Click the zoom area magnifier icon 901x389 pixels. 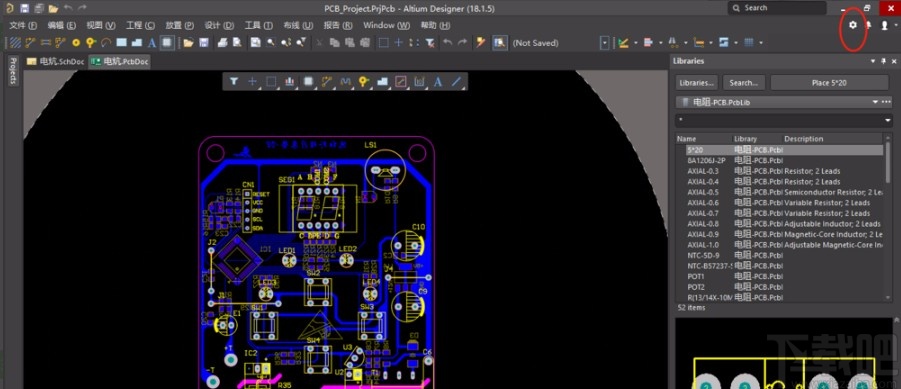(270, 43)
